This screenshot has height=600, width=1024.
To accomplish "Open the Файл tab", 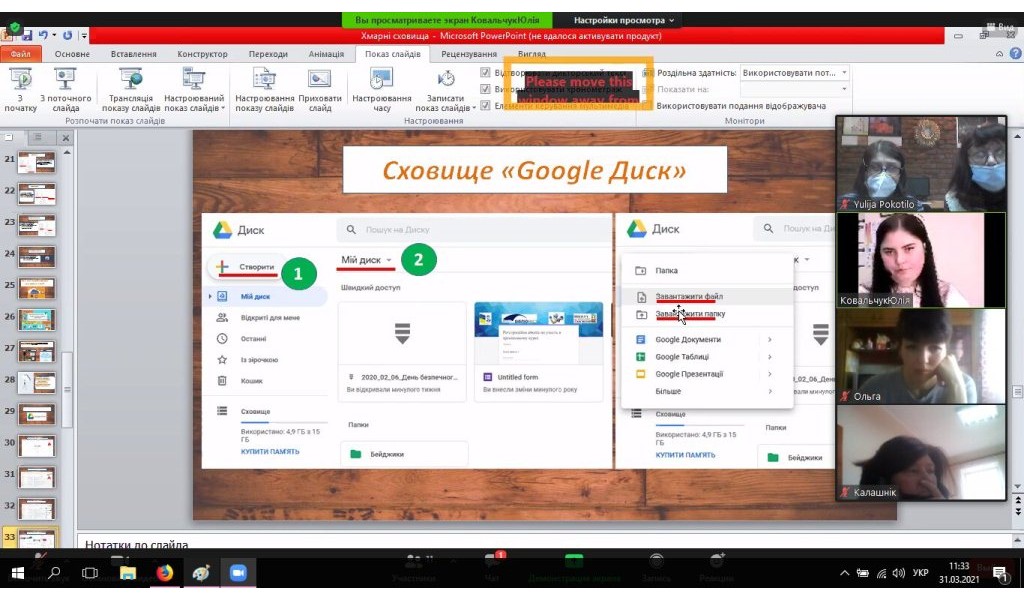I will coord(21,54).
